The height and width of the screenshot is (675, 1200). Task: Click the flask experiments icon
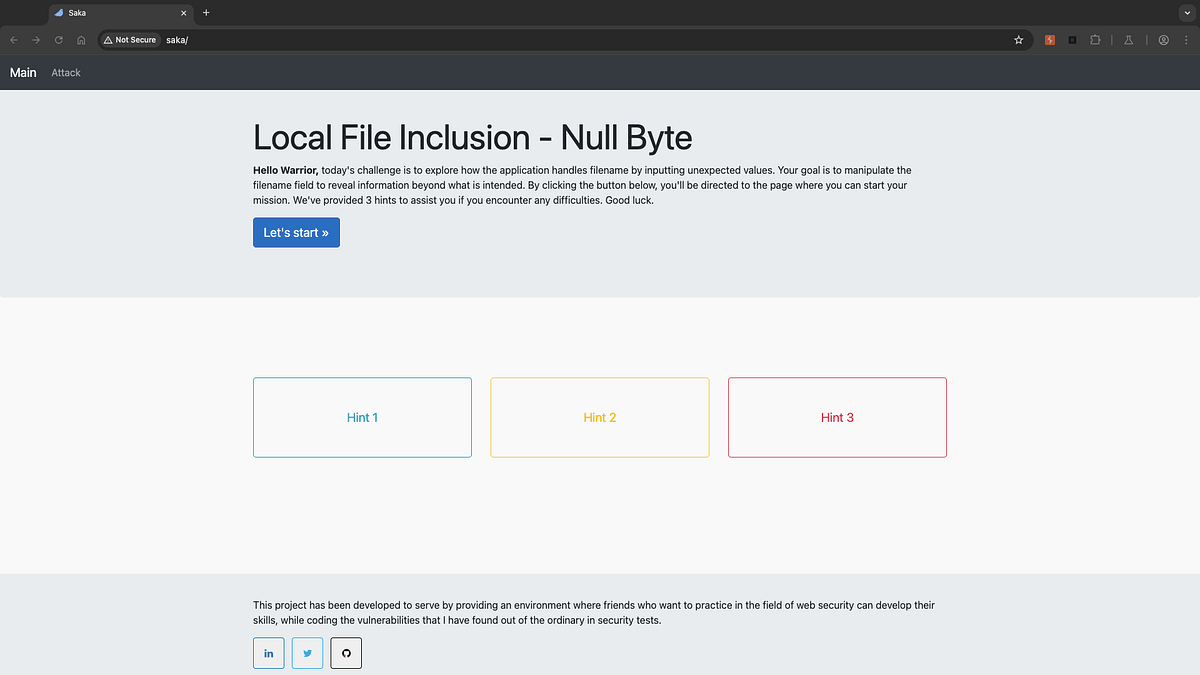(1128, 40)
